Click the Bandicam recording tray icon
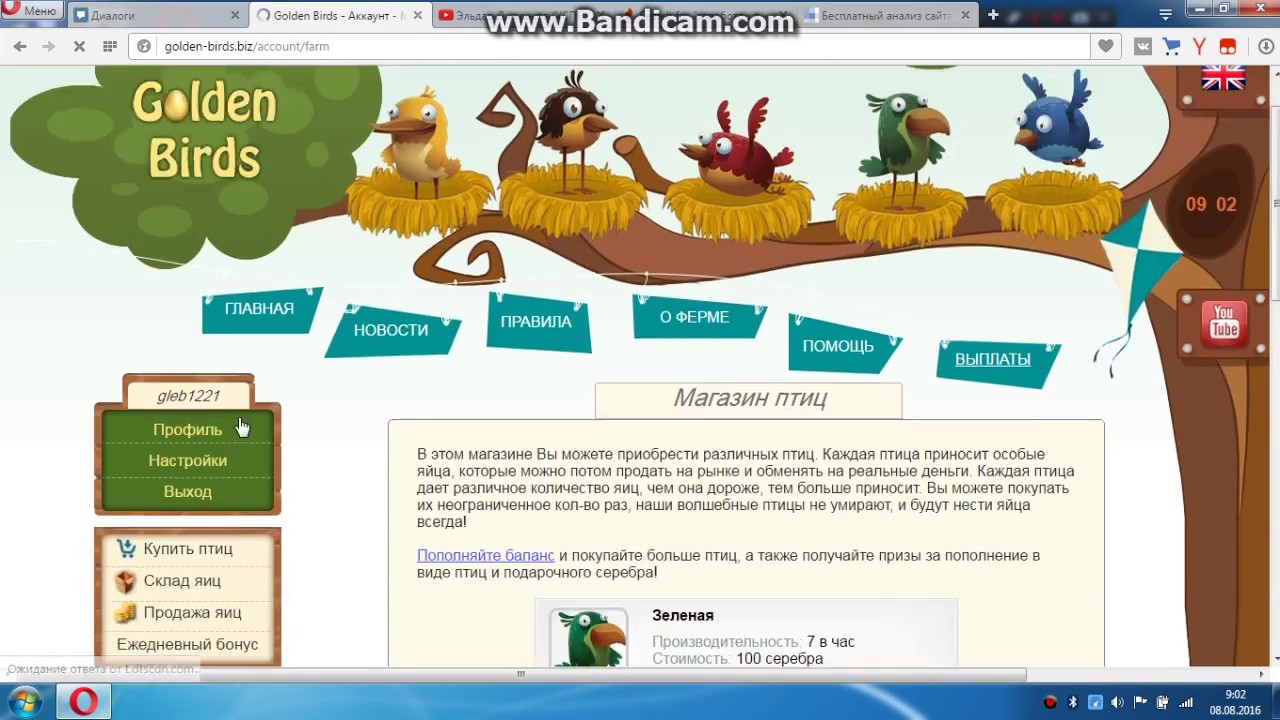The image size is (1280, 720). [x=1050, y=703]
